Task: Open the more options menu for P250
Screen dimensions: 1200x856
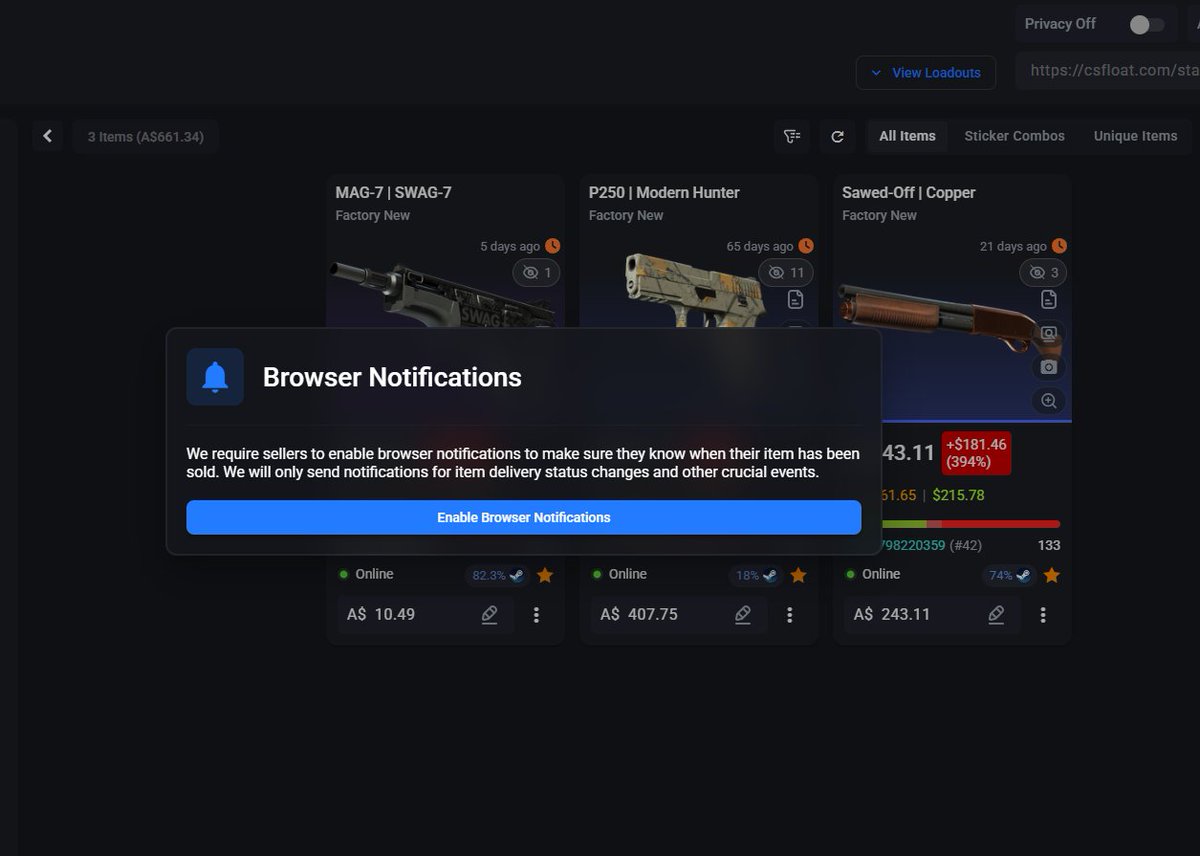Action: click(x=790, y=615)
